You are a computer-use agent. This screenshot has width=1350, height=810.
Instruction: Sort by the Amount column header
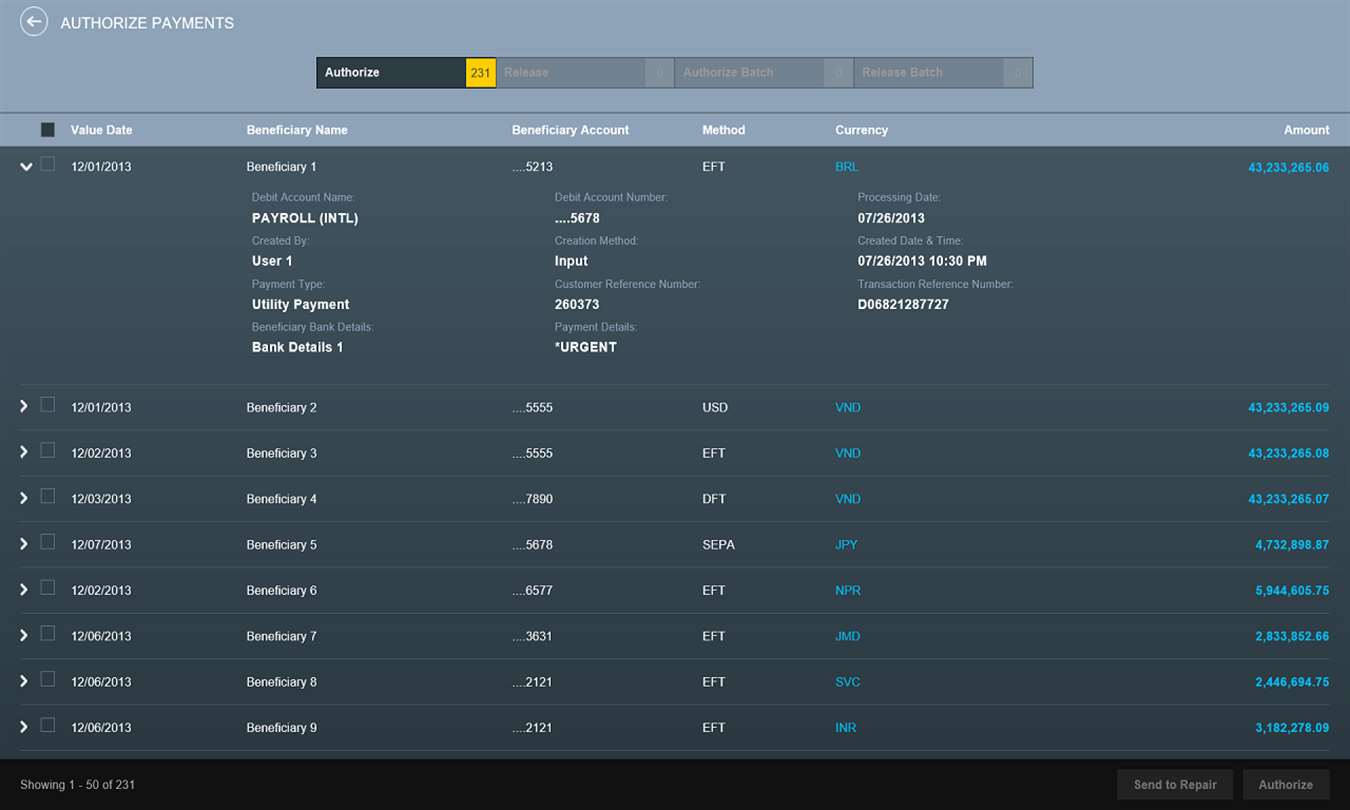tap(1307, 130)
